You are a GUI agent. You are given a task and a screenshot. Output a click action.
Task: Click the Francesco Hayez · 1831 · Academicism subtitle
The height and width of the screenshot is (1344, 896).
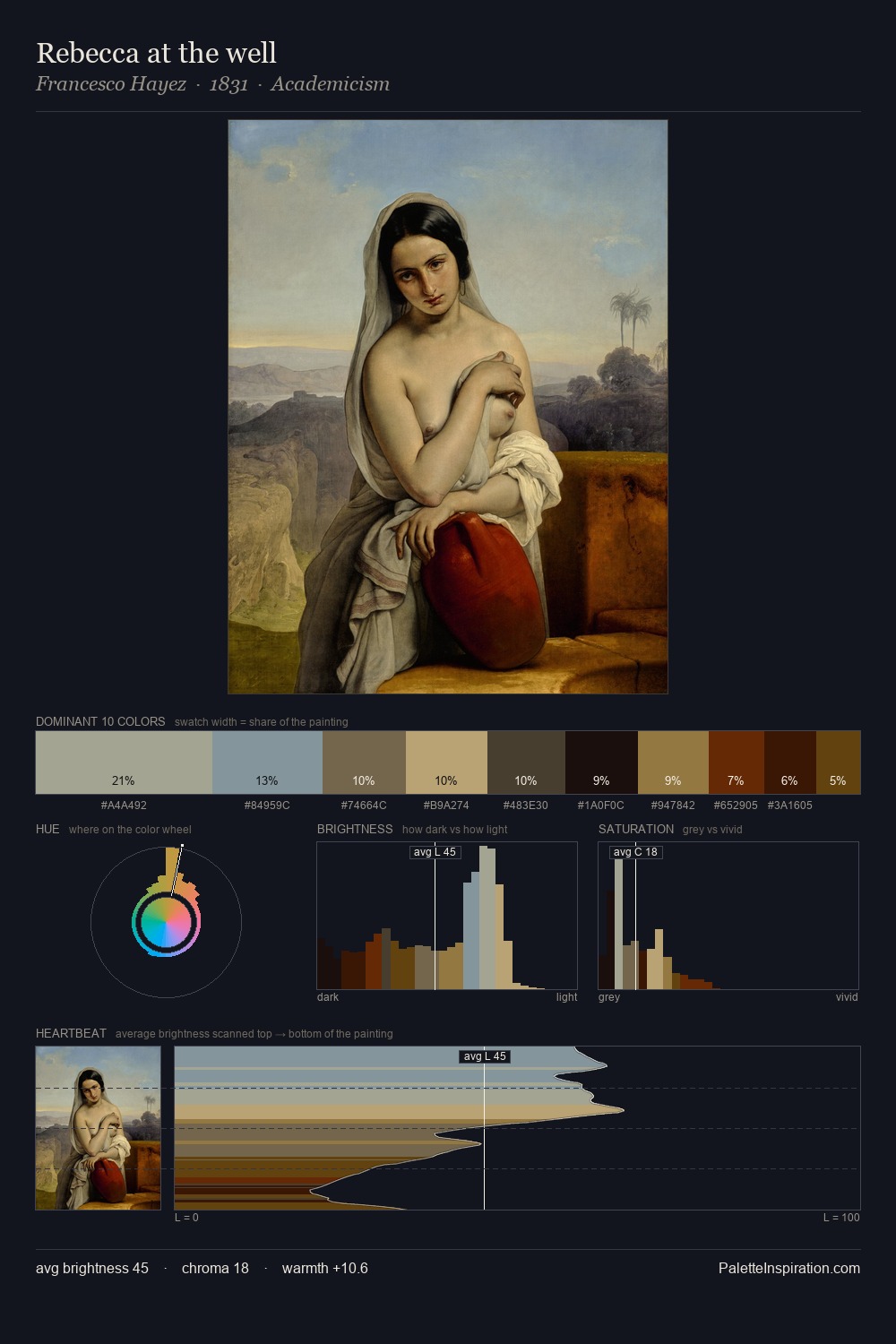(x=213, y=84)
